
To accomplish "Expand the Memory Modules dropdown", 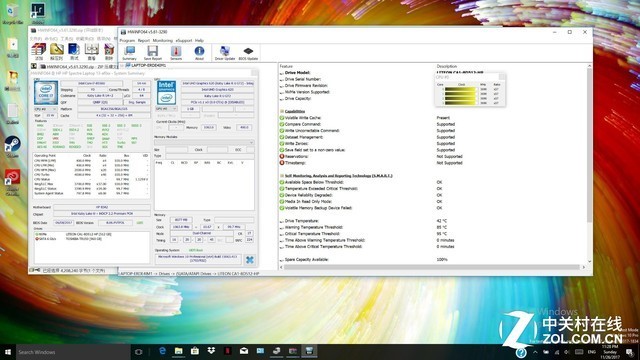I will click(x=204, y=142).
